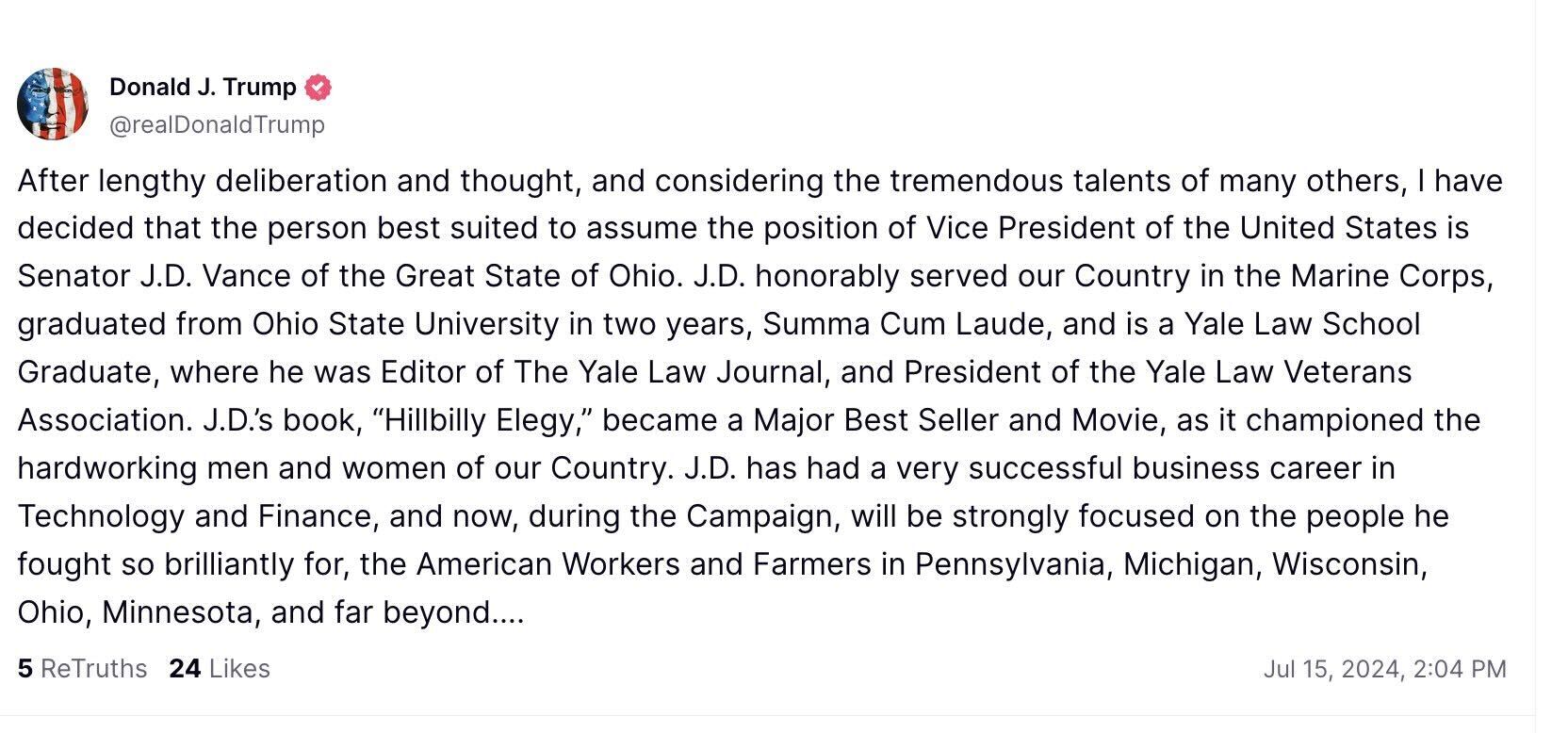
Task: Click the word "Wisconsin" in the post
Action: 1347,563
